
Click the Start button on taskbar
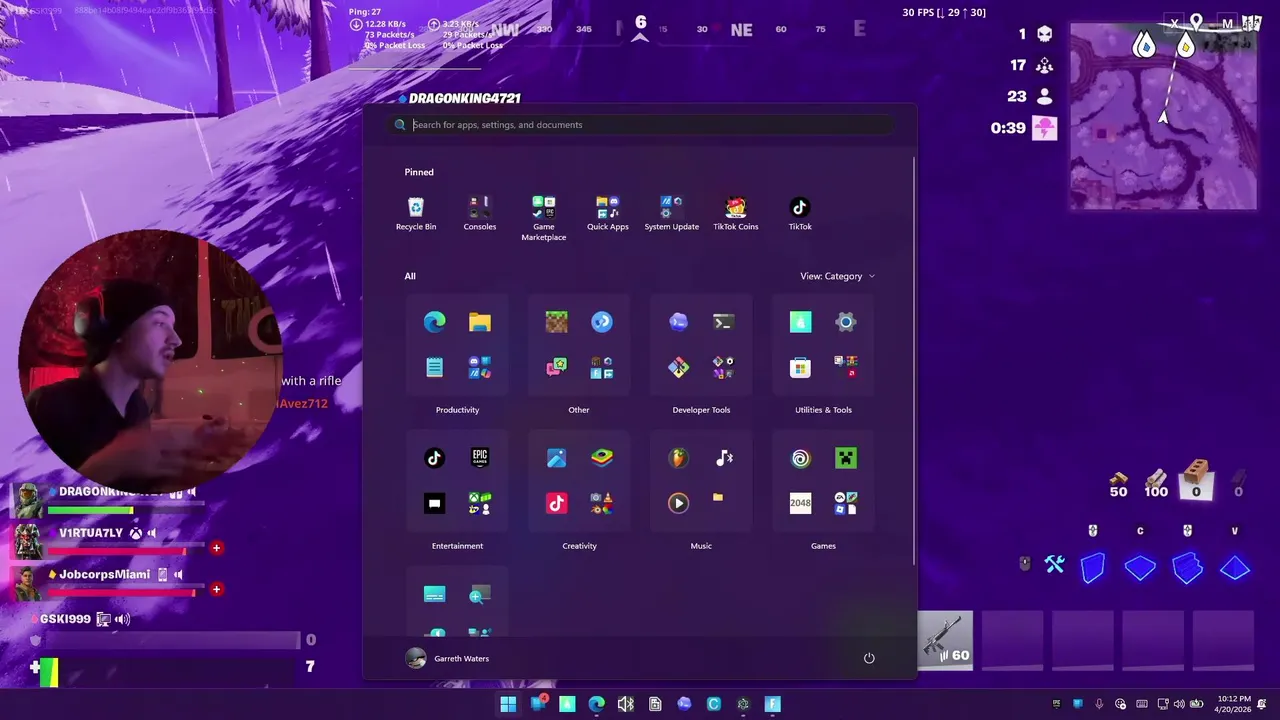[508, 704]
